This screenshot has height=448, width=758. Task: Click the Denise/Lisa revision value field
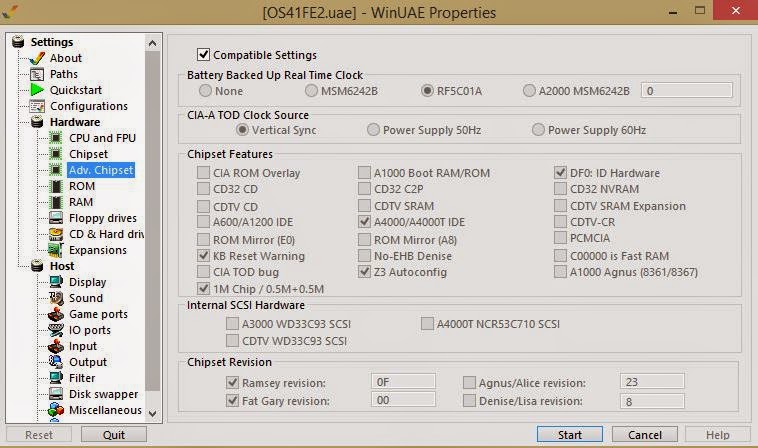[652, 401]
